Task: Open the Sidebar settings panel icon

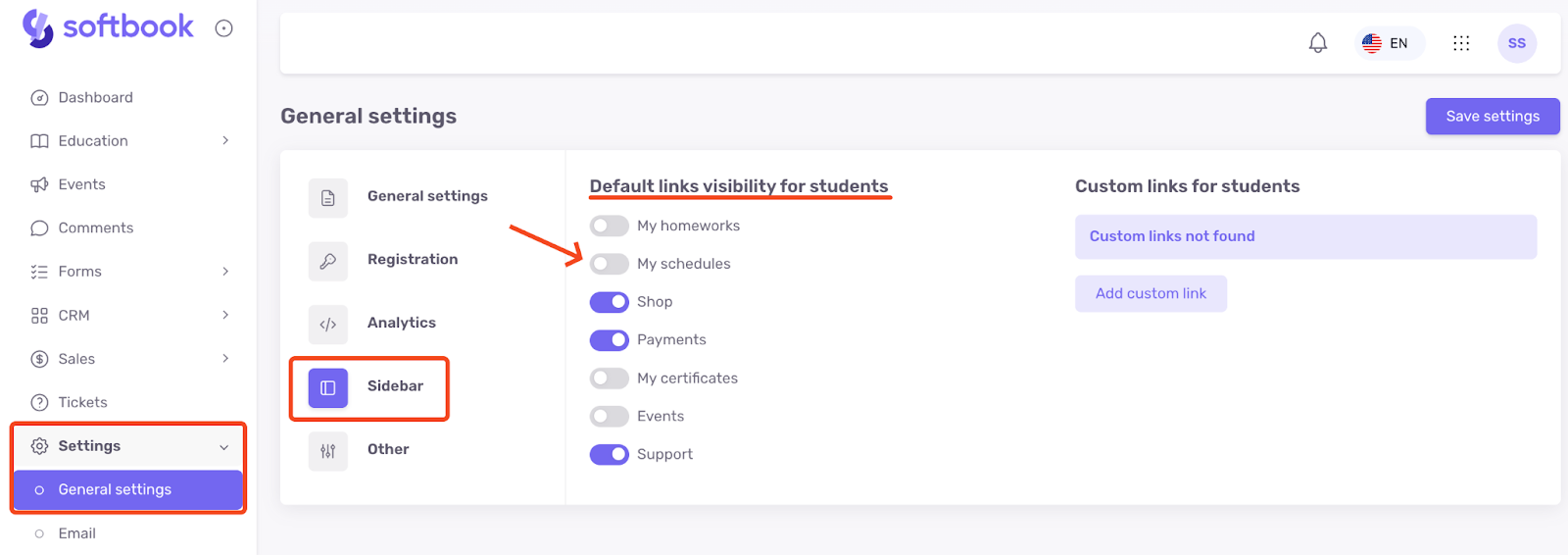Action: pyautogui.click(x=328, y=387)
